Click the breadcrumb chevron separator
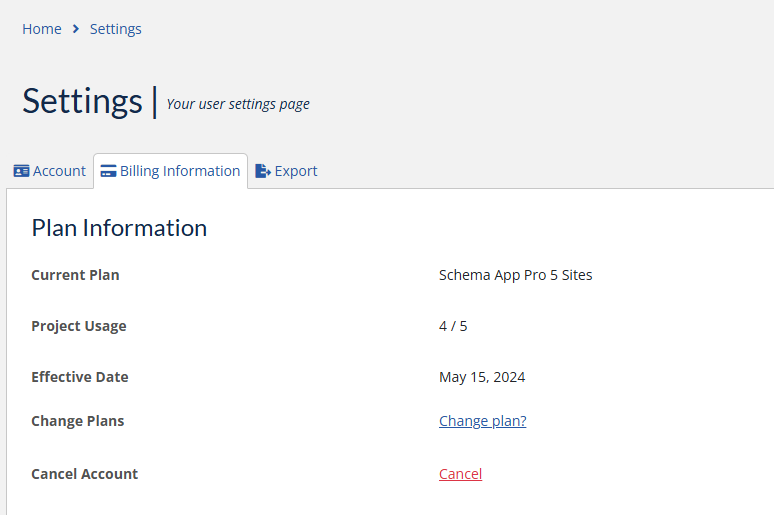The image size is (774, 515). pos(76,29)
